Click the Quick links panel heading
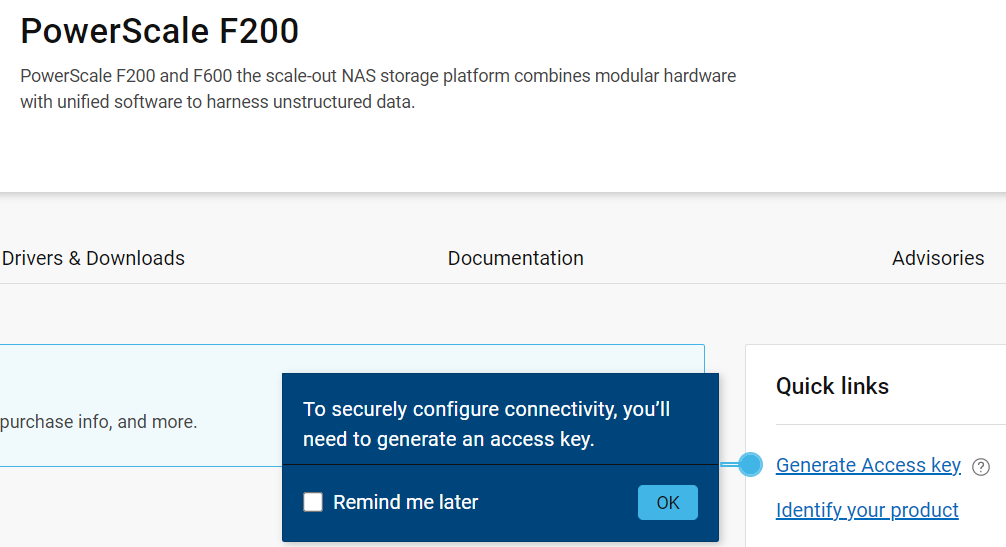 pos(832,386)
